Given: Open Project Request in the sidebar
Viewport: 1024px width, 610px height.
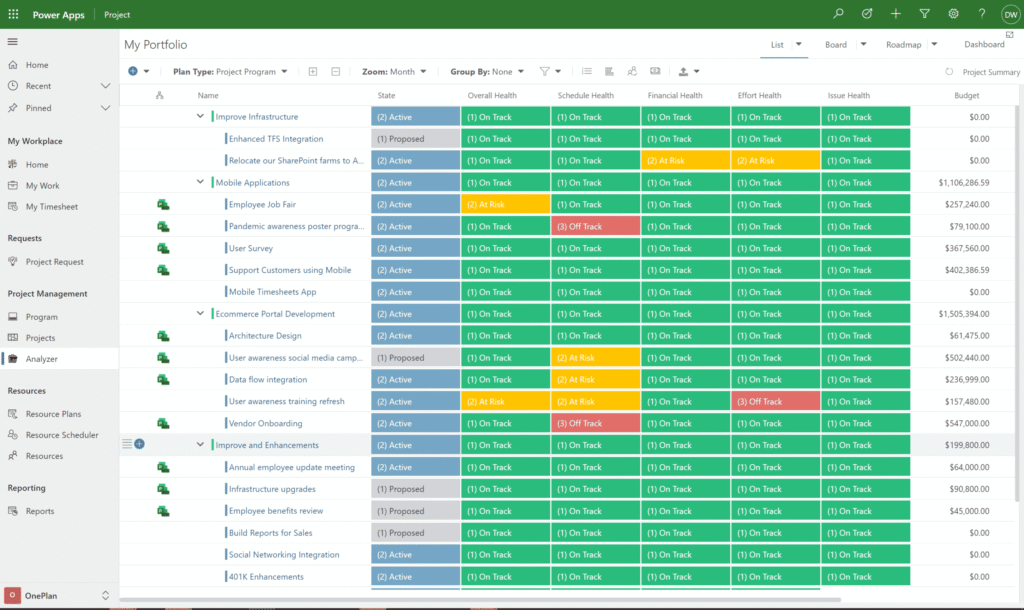Looking at the screenshot, I should pos(55,262).
